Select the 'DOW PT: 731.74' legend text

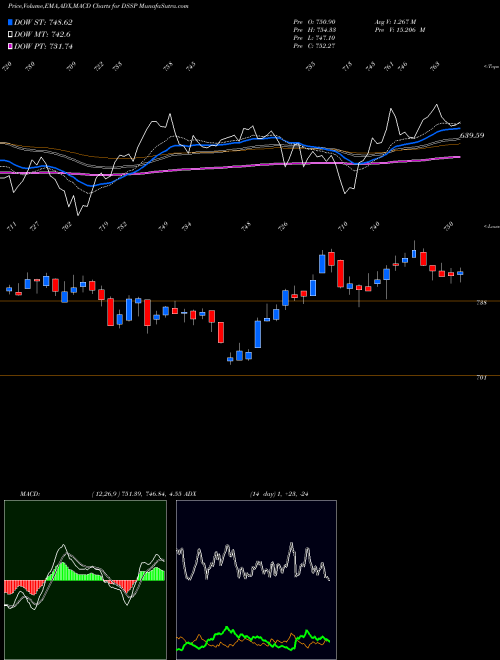point(43,46)
